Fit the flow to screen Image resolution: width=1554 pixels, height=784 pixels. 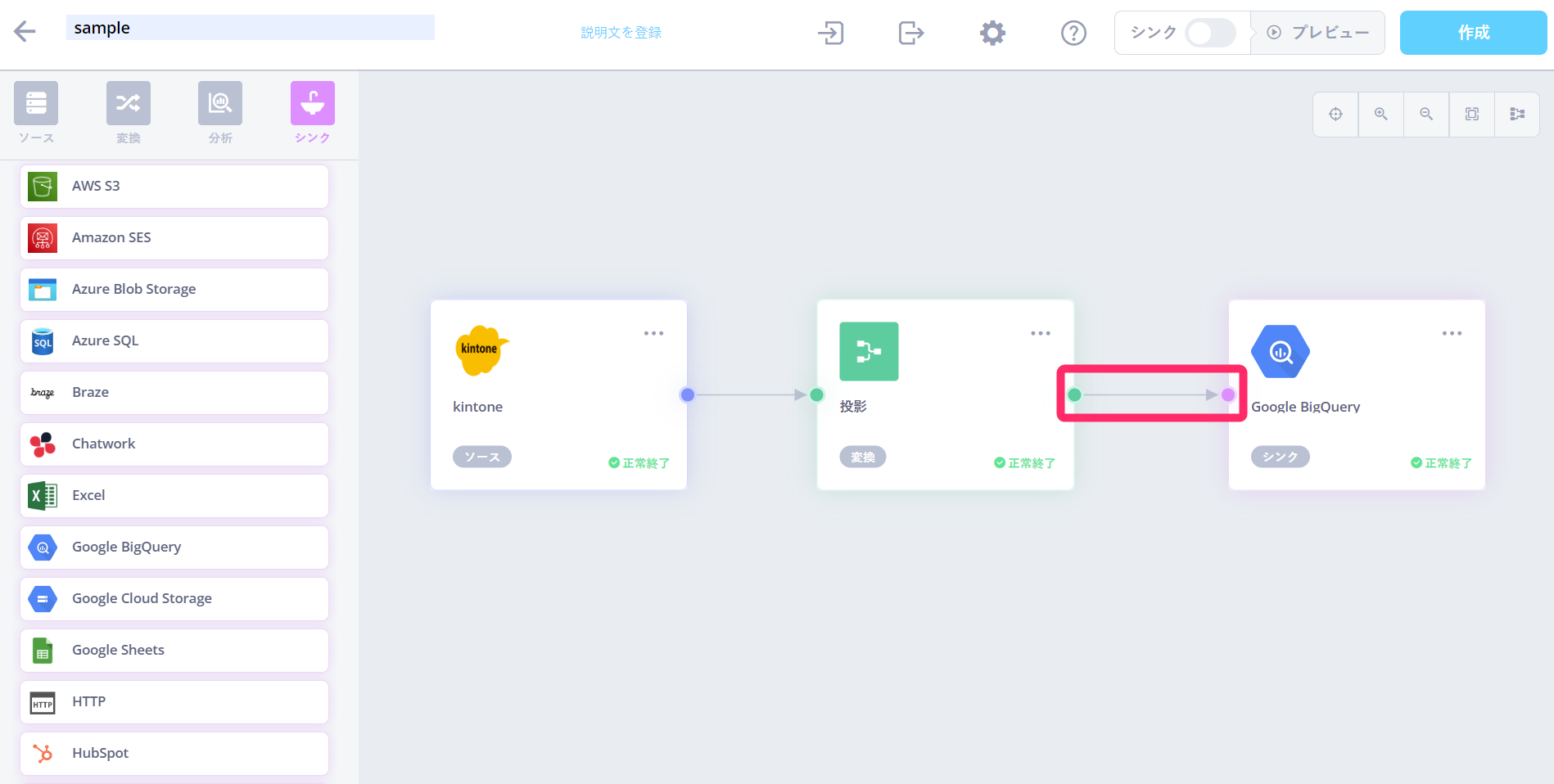click(x=1472, y=114)
